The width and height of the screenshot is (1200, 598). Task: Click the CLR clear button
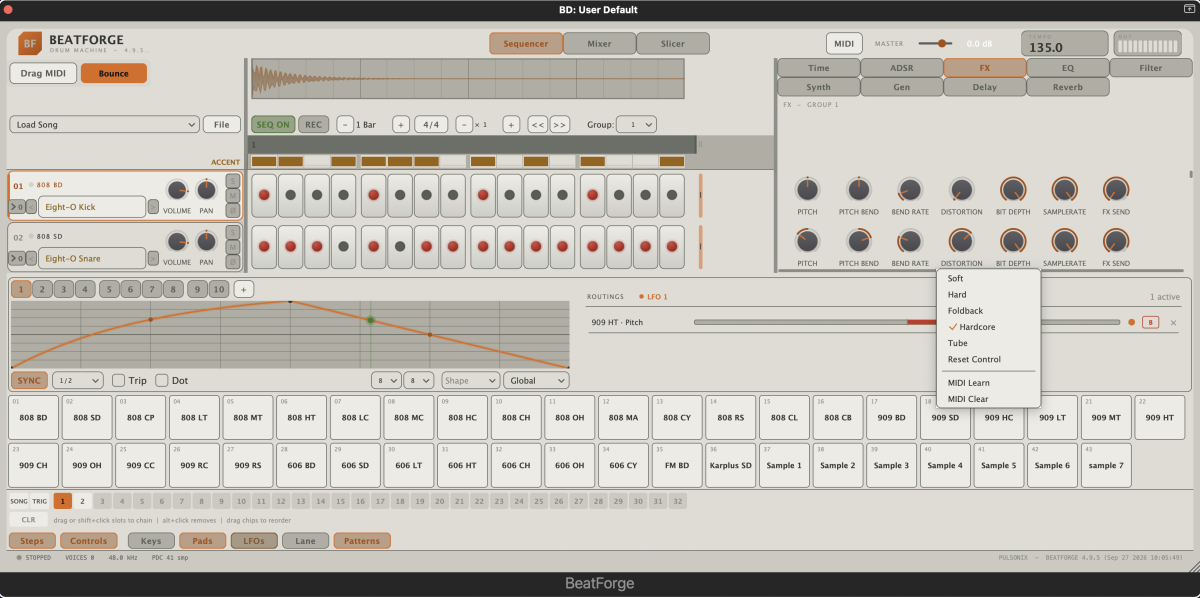(x=28, y=519)
